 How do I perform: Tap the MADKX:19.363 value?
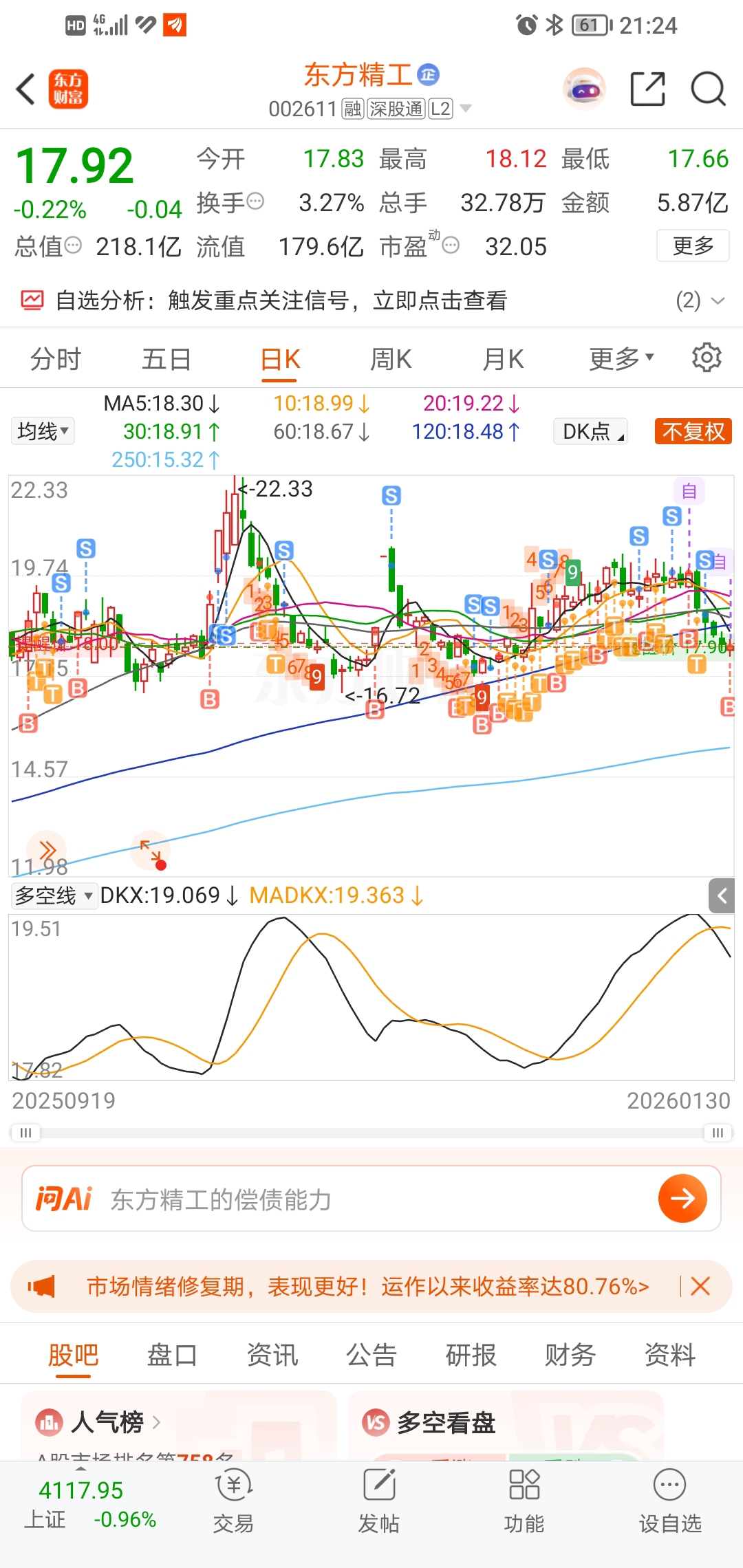pyautogui.click(x=336, y=895)
